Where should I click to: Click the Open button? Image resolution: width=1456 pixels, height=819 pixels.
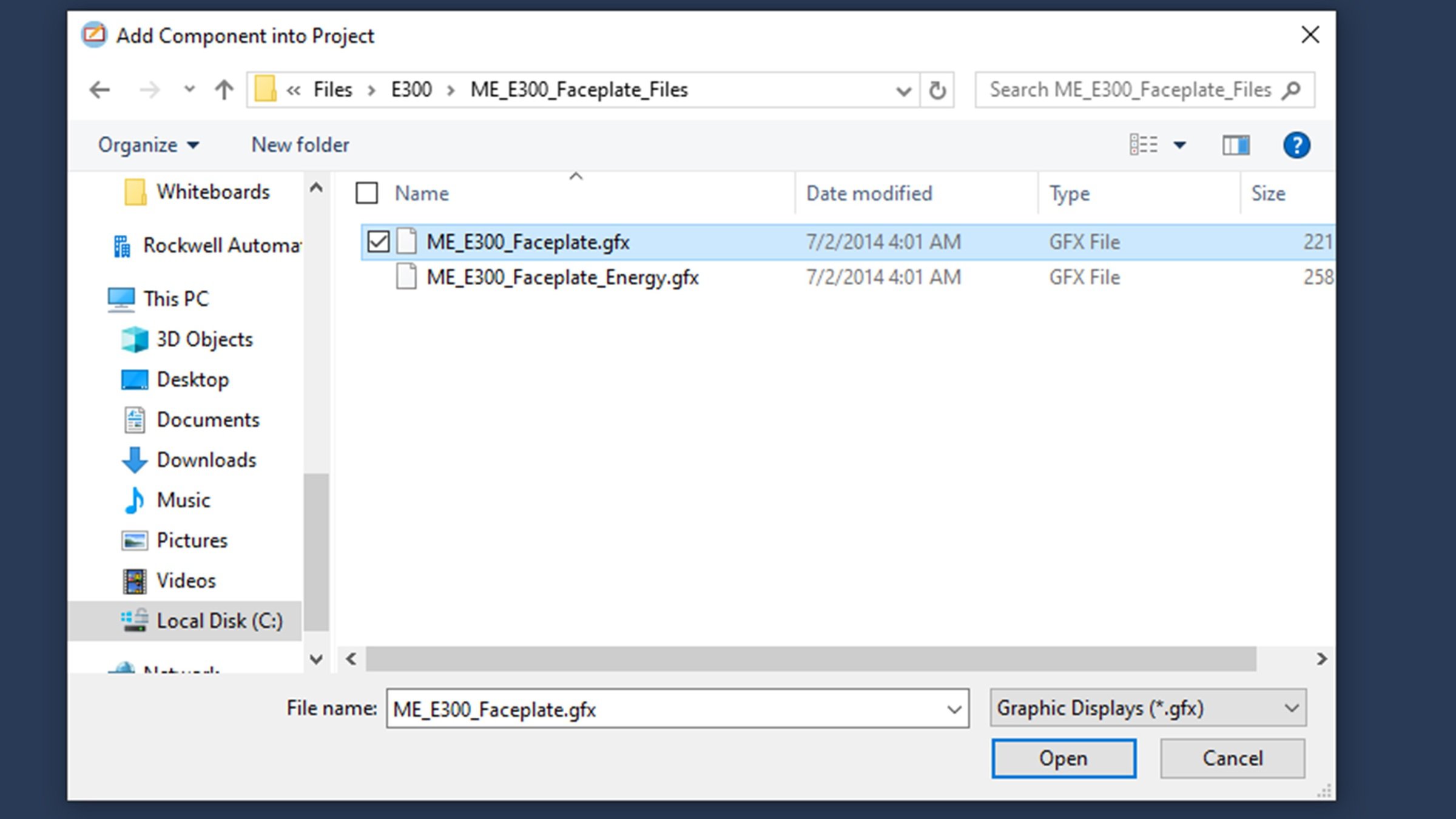1063,758
